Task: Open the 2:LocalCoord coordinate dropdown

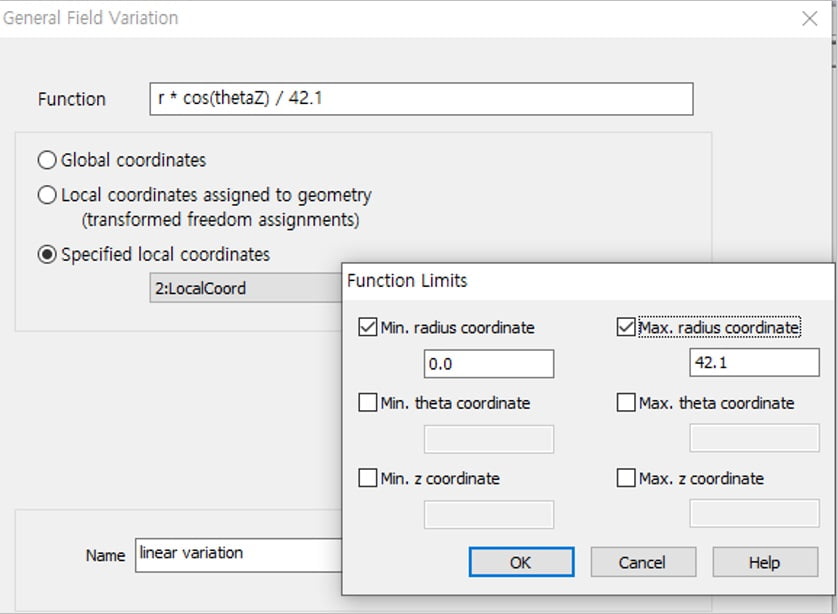Action: tap(245, 289)
